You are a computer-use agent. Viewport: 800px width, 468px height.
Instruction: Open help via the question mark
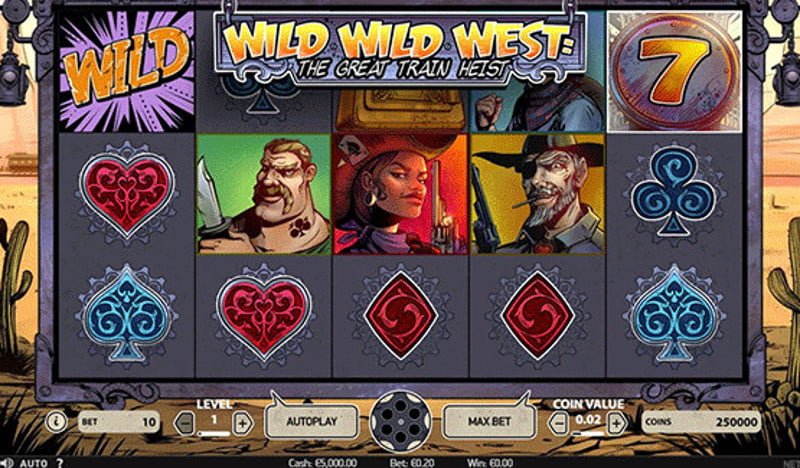60,463
